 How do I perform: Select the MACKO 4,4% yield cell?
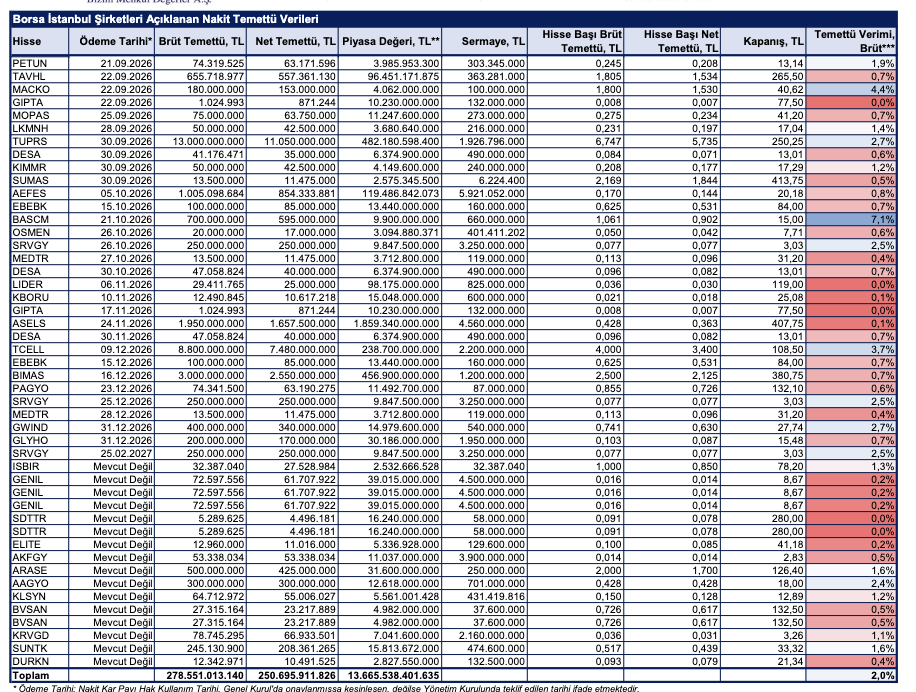tap(852, 89)
